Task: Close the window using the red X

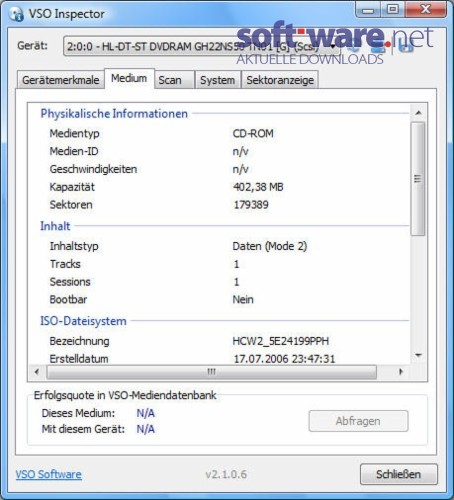Action: point(426,9)
